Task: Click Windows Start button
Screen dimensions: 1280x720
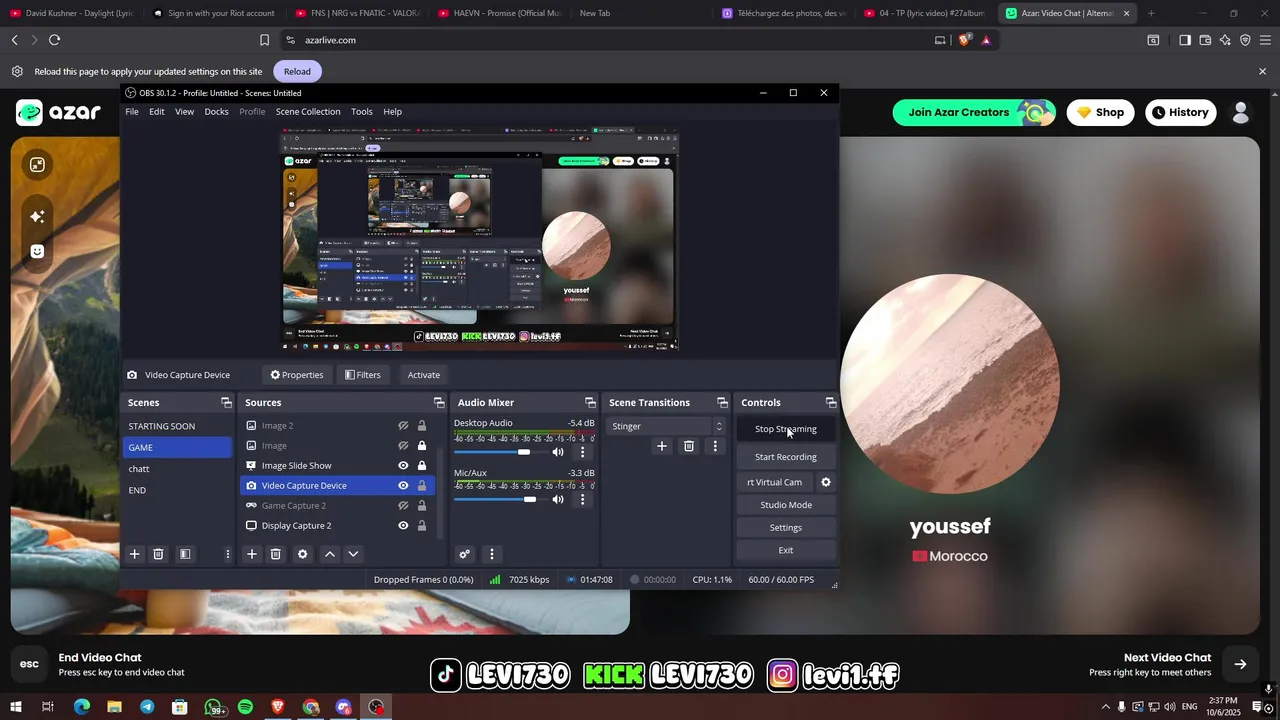Action: 16,707
